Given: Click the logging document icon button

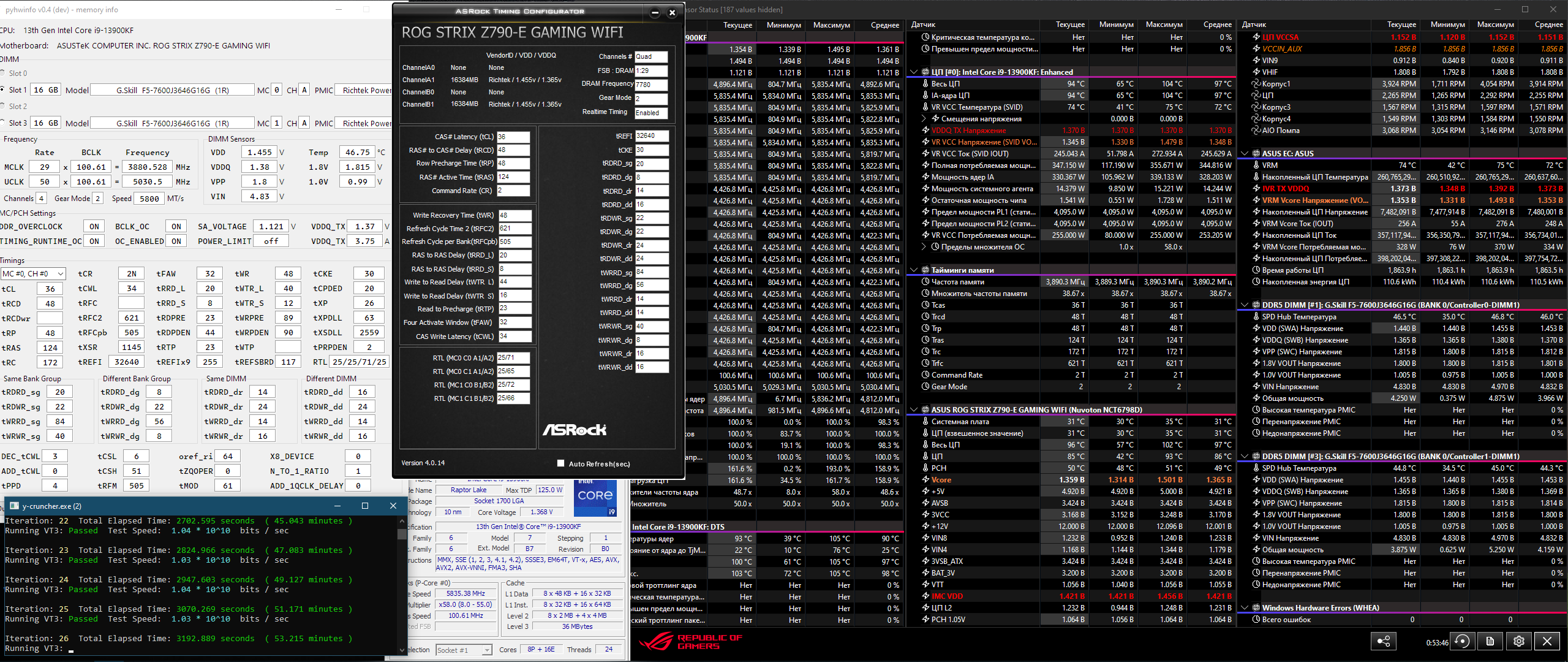Looking at the screenshot, I should click(x=1490, y=641).
